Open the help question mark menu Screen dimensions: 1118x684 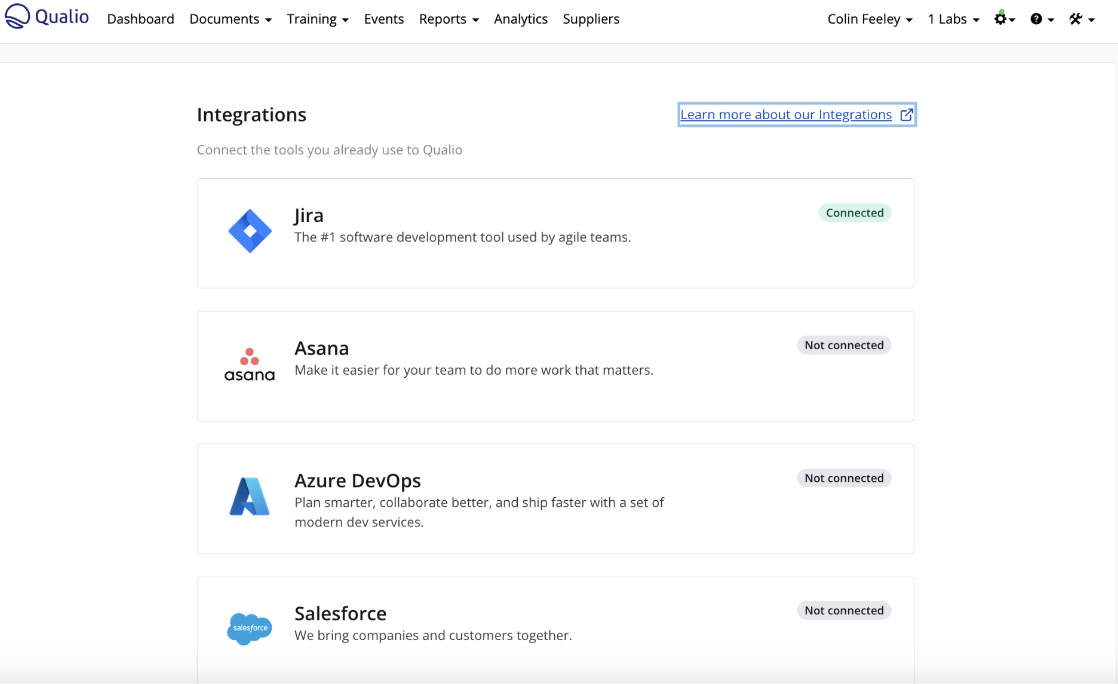1041,19
